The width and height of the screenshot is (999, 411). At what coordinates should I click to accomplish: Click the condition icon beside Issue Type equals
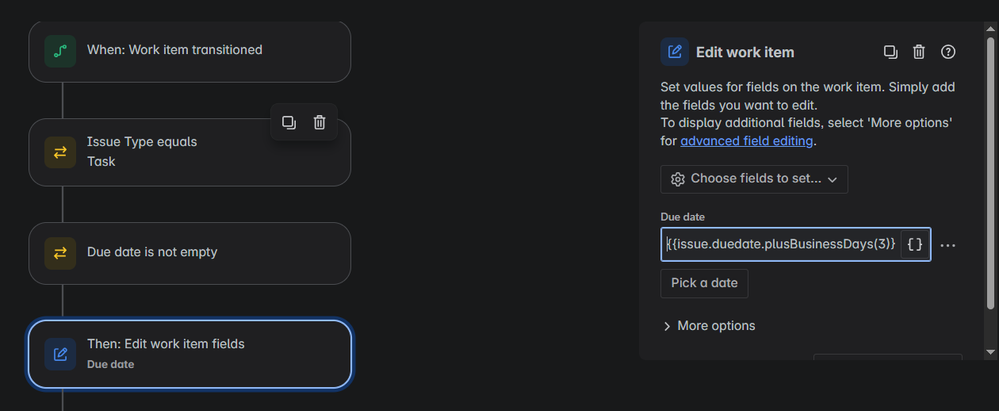(61, 152)
